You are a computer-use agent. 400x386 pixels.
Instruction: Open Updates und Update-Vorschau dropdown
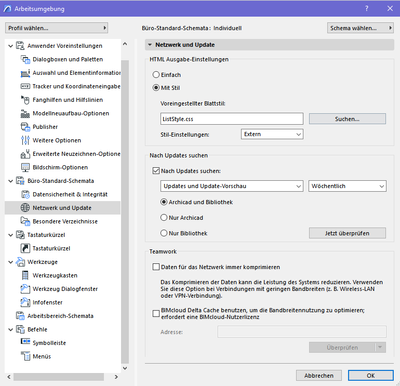coord(232,186)
